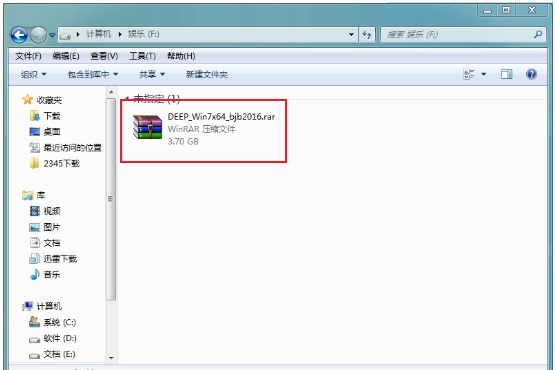Open 最近访问的位置 in favorites
Image resolution: width=555 pixels, height=370 pixels.
tap(73, 148)
